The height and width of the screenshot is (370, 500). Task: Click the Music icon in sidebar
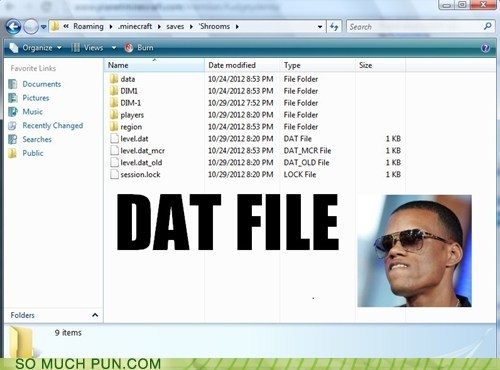13,112
